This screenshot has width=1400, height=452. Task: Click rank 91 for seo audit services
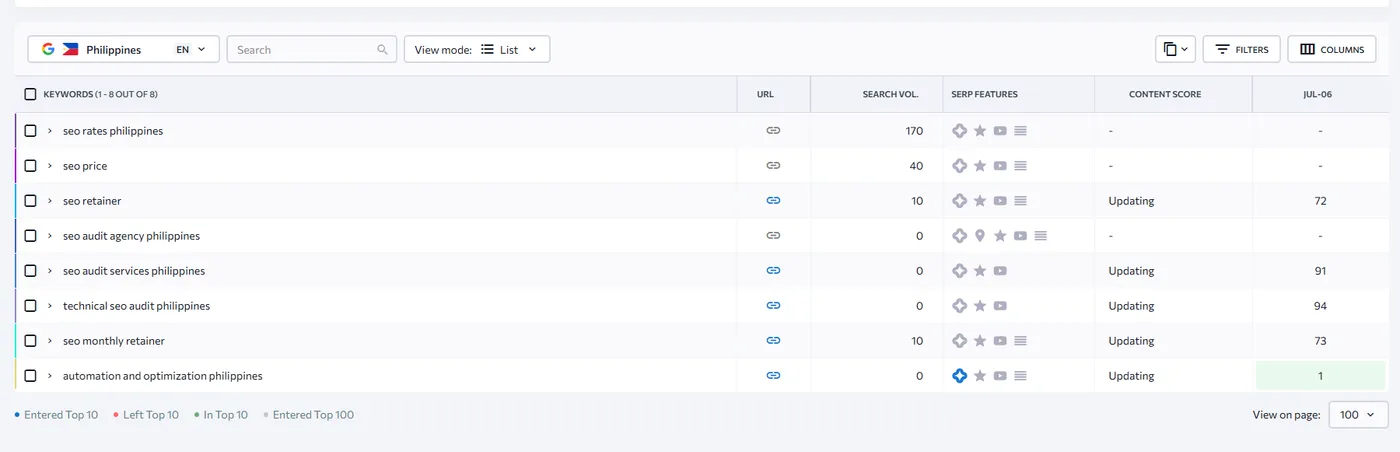(x=1320, y=271)
